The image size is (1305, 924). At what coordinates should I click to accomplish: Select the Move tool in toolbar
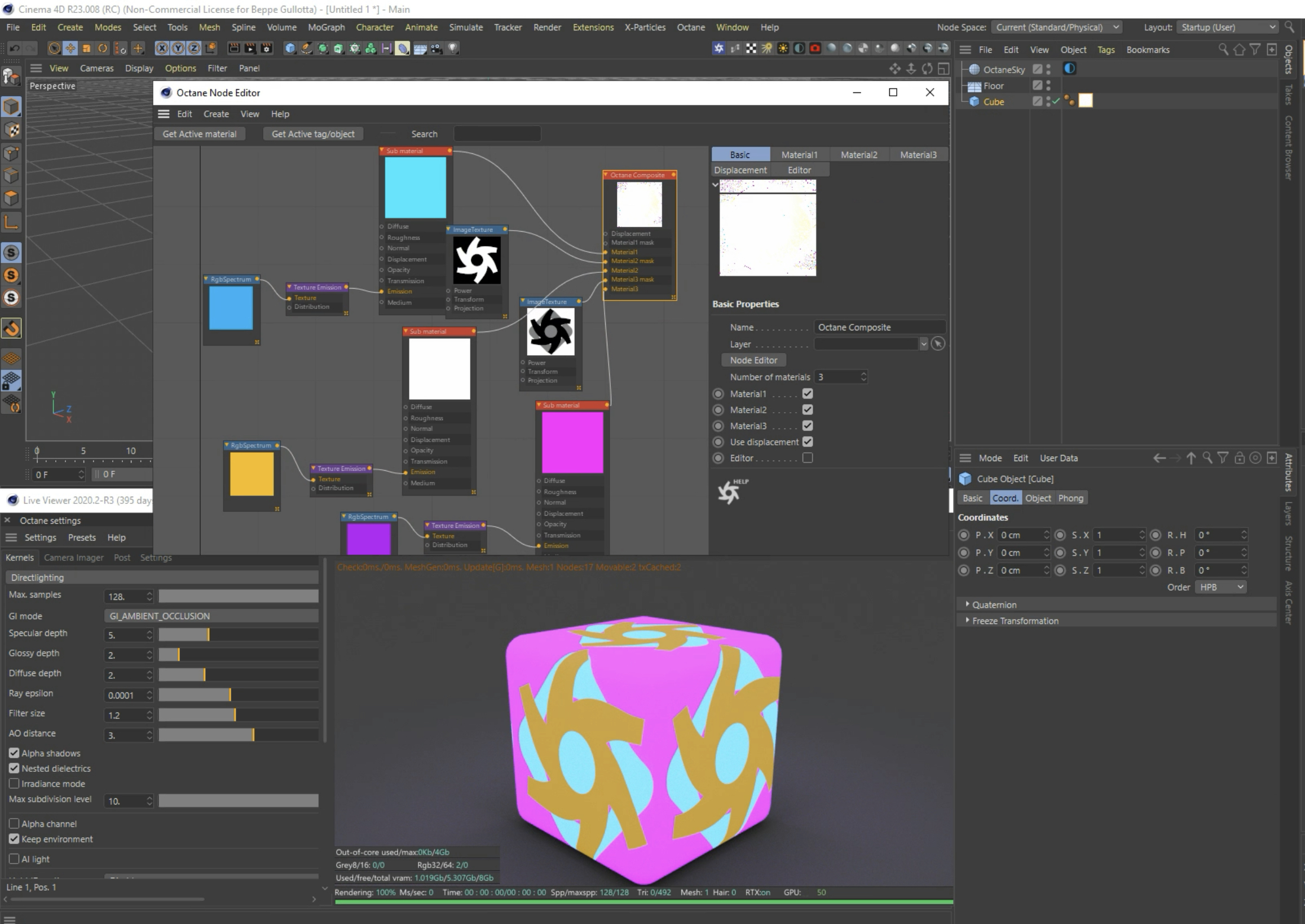tap(70, 48)
